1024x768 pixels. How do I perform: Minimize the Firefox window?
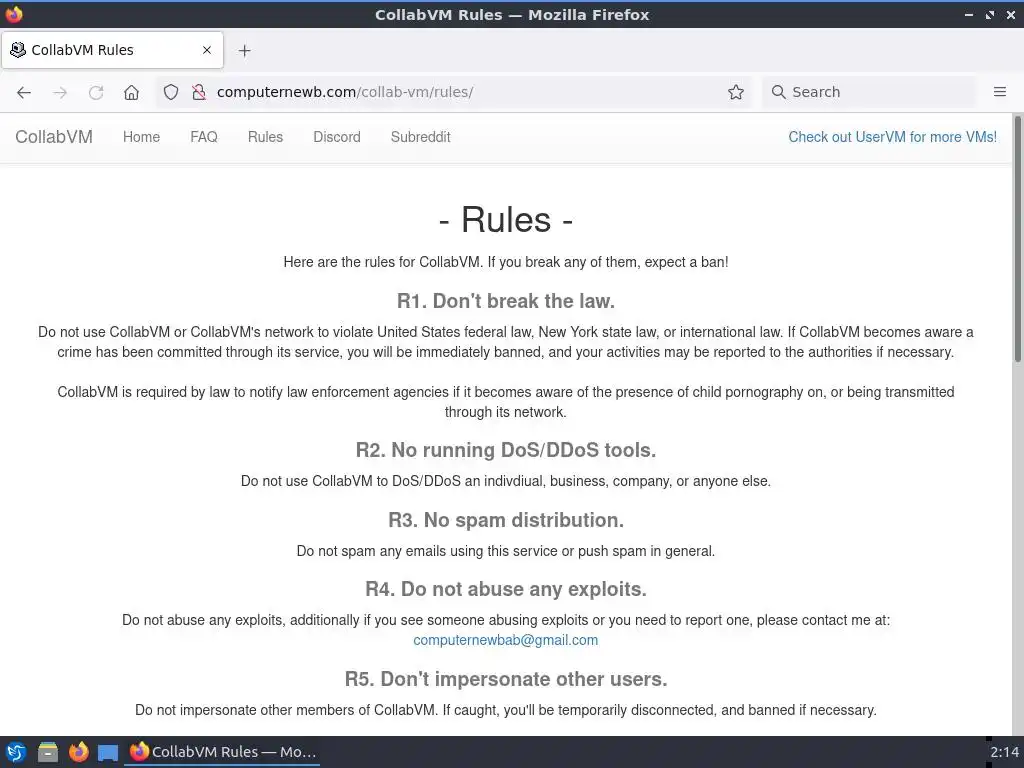point(969,14)
